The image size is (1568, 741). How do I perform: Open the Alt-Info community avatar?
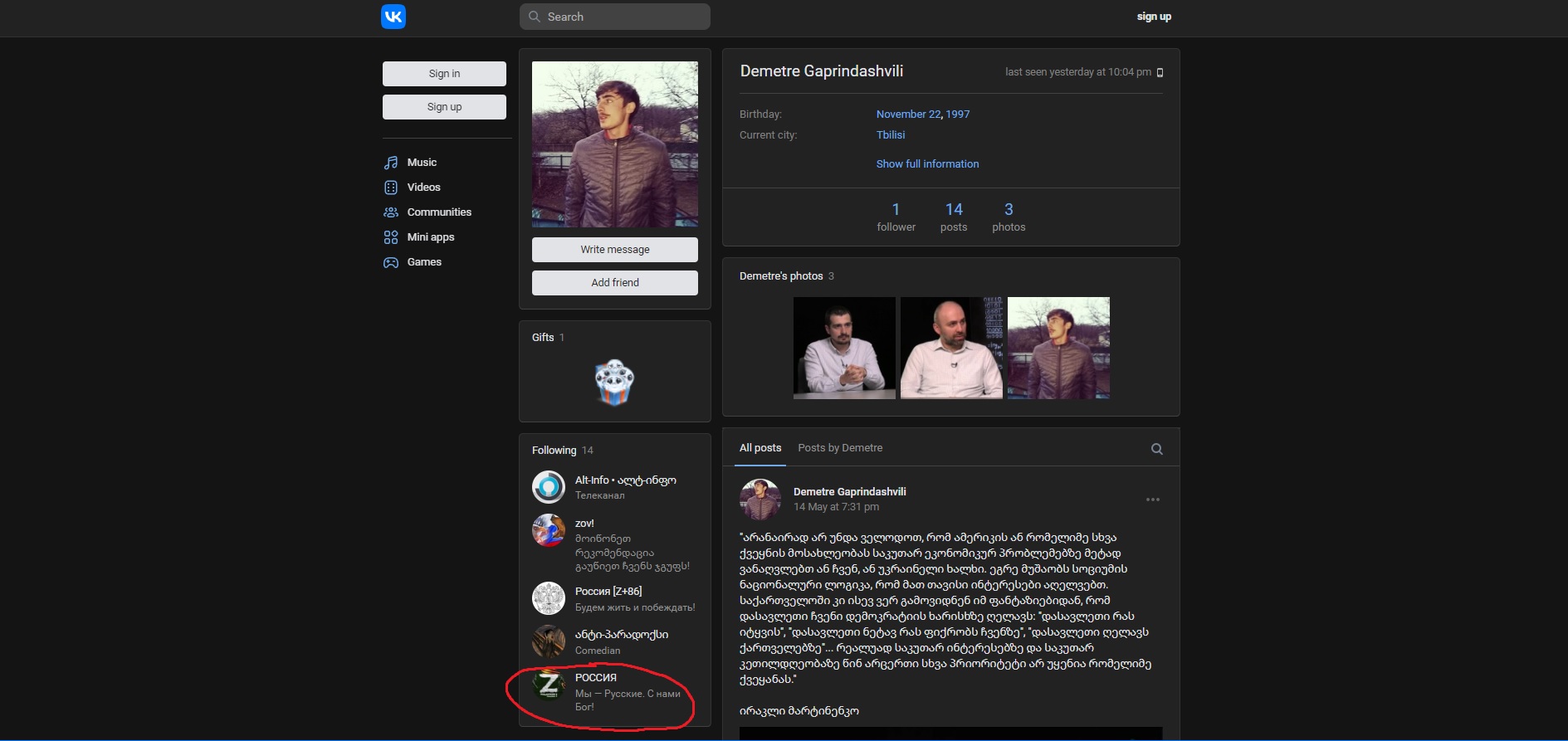549,487
